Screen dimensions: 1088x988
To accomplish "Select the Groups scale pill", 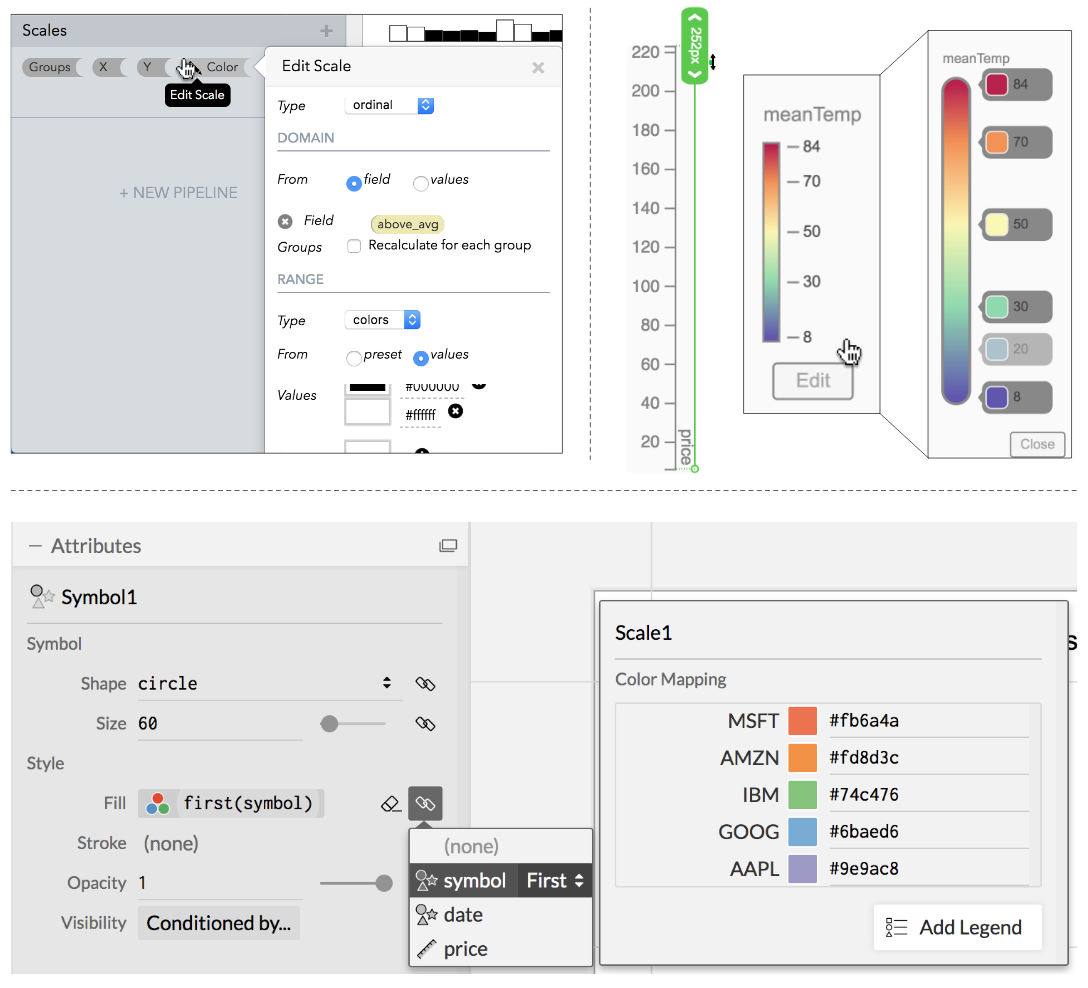I will [x=49, y=67].
